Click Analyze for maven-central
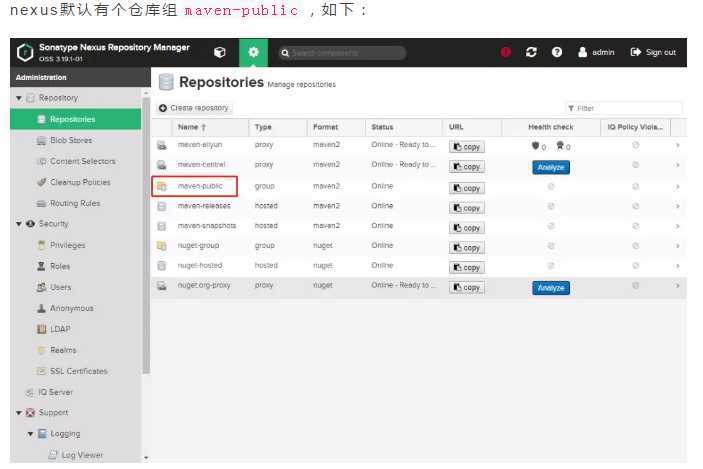Viewport: 703px width, 469px height. (x=551, y=167)
